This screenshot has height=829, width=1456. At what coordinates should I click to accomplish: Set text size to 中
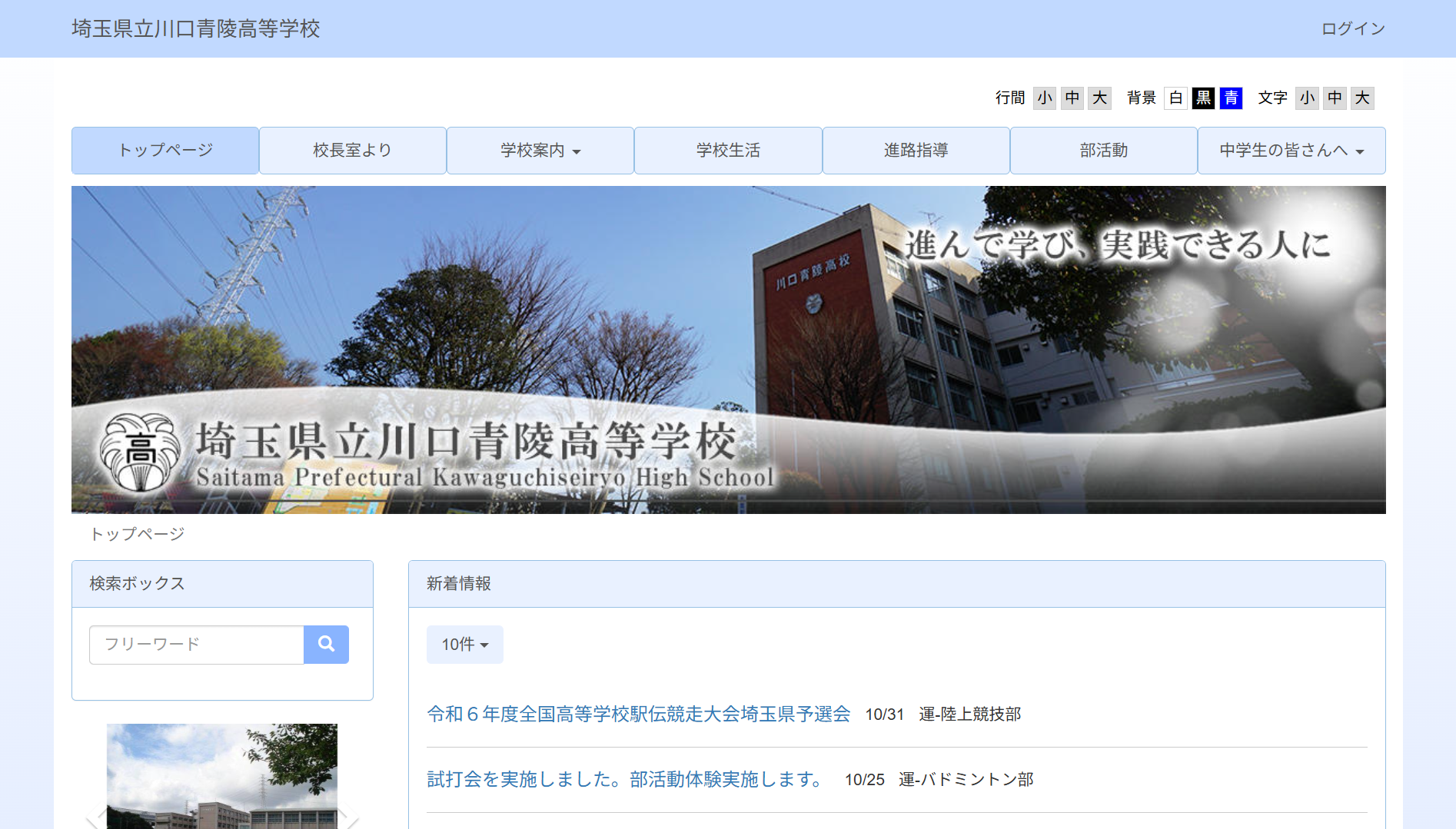[x=1335, y=98]
